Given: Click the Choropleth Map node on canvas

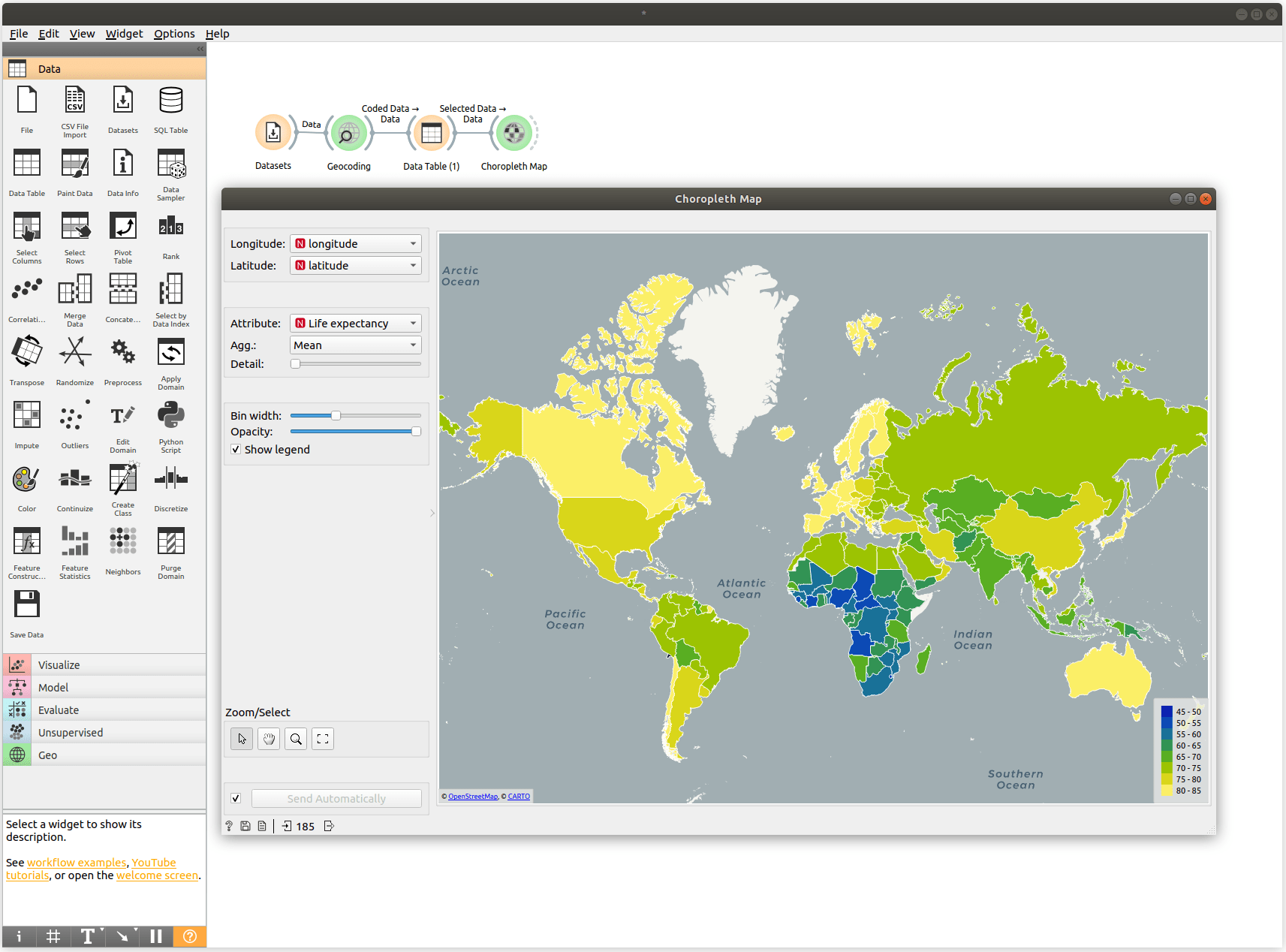Looking at the screenshot, I should 513,134.
